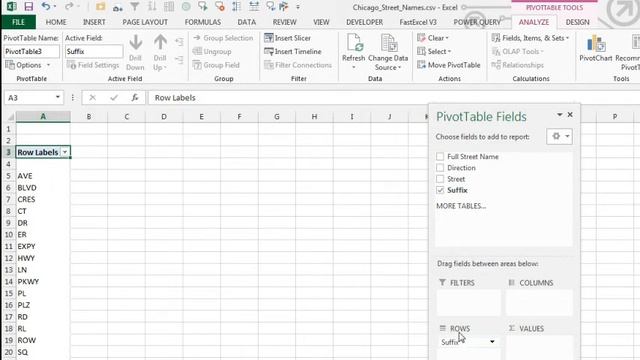Switch to the FORMULAS tab

[203, 22]
